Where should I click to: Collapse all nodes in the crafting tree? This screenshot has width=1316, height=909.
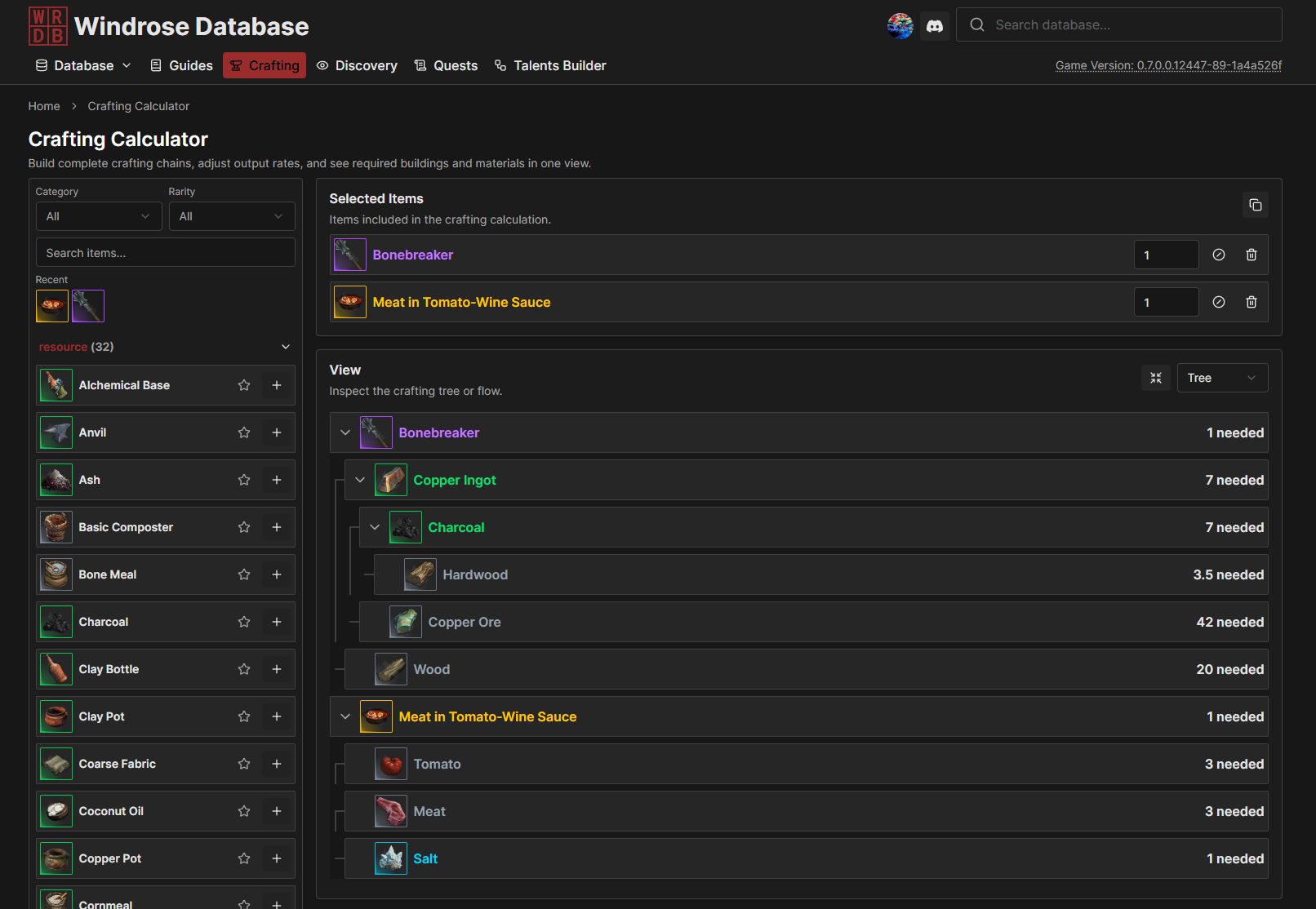(x=1155, y=377)
